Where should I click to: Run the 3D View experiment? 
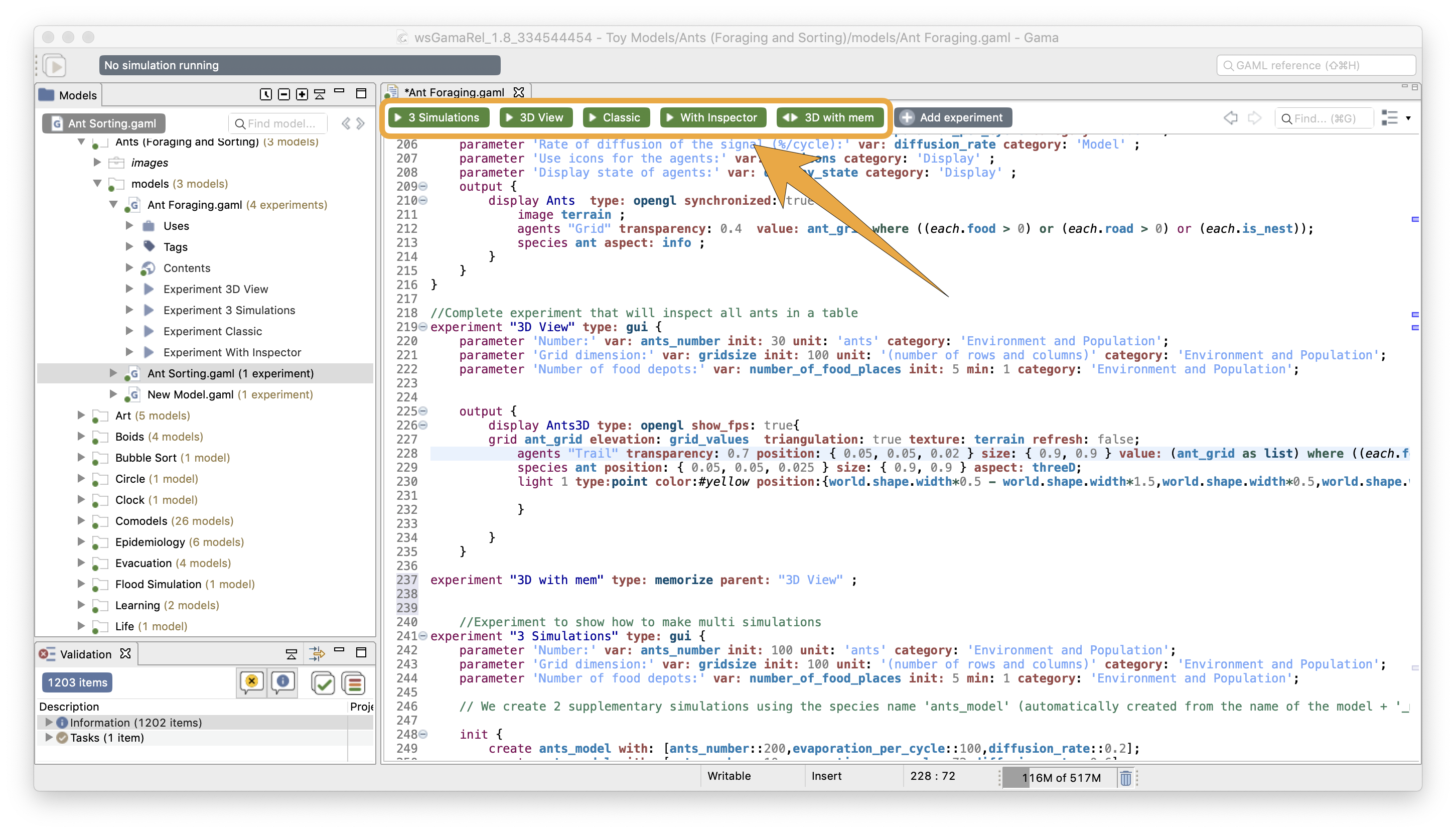[535, 117]
